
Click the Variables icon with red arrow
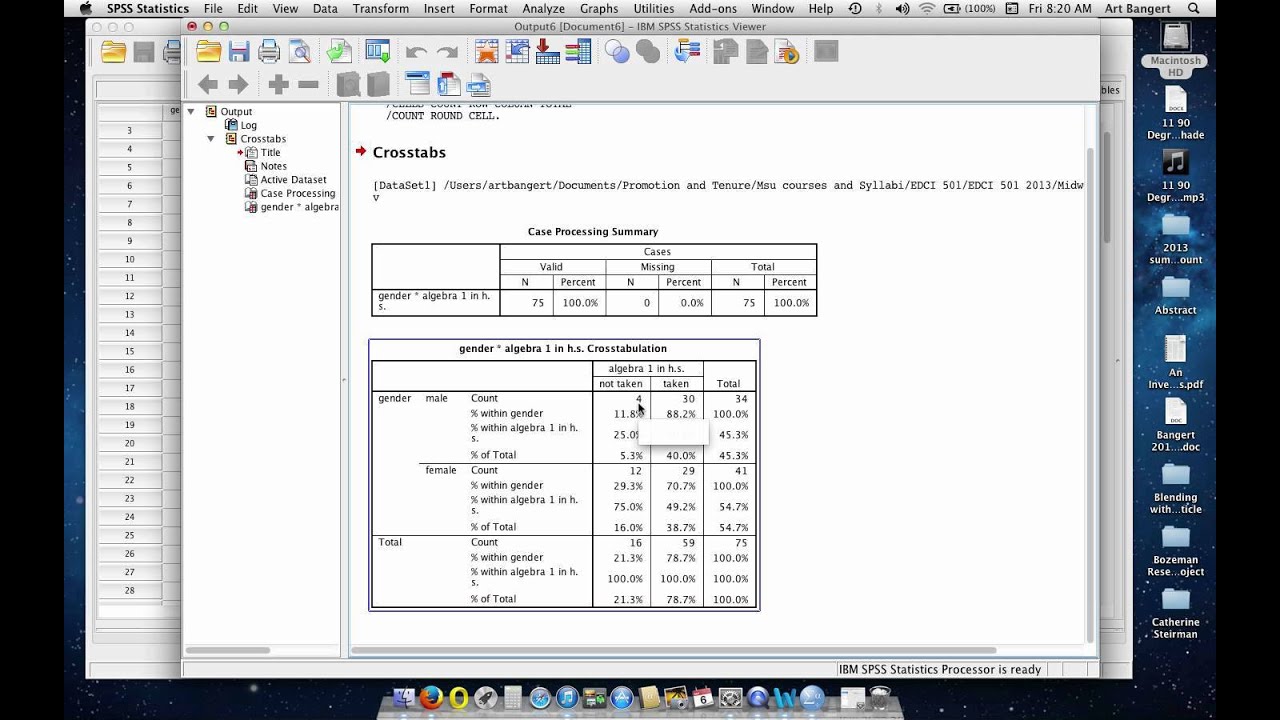548,52
